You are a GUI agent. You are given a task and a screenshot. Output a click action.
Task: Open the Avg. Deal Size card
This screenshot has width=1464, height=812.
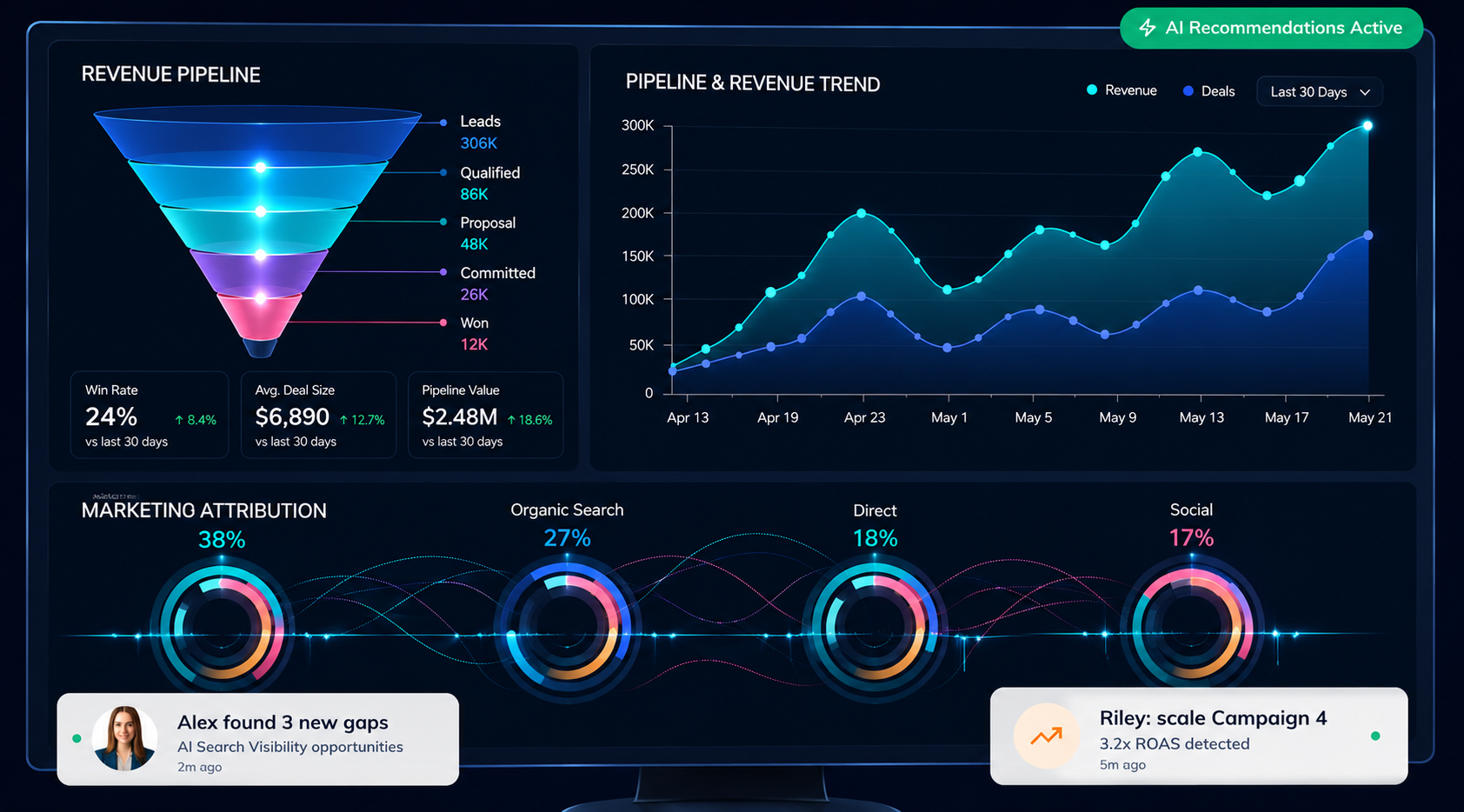pyautogui.click(x=319, y=415)
